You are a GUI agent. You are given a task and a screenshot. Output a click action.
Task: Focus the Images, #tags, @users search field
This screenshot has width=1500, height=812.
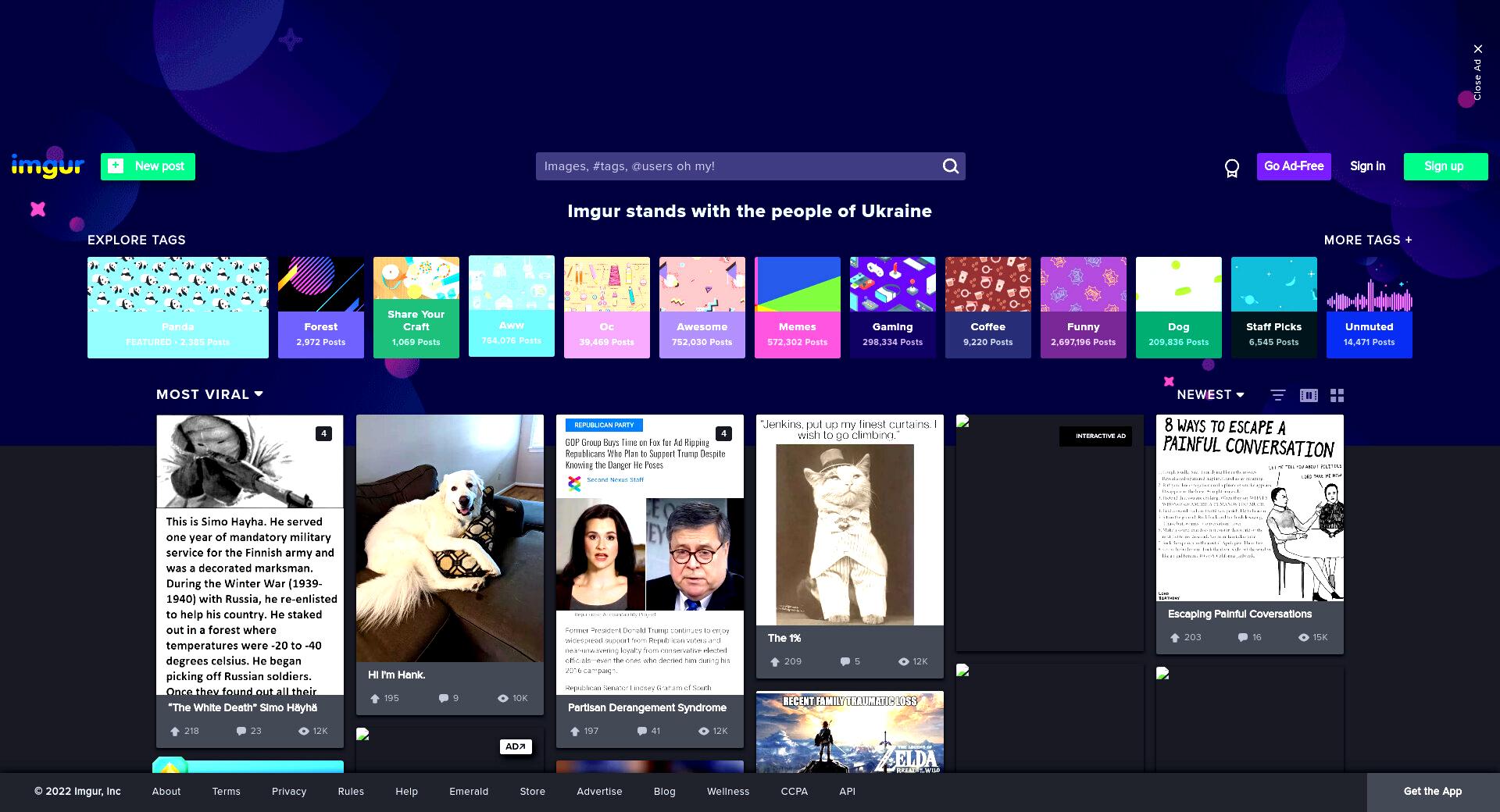(738, 166)
